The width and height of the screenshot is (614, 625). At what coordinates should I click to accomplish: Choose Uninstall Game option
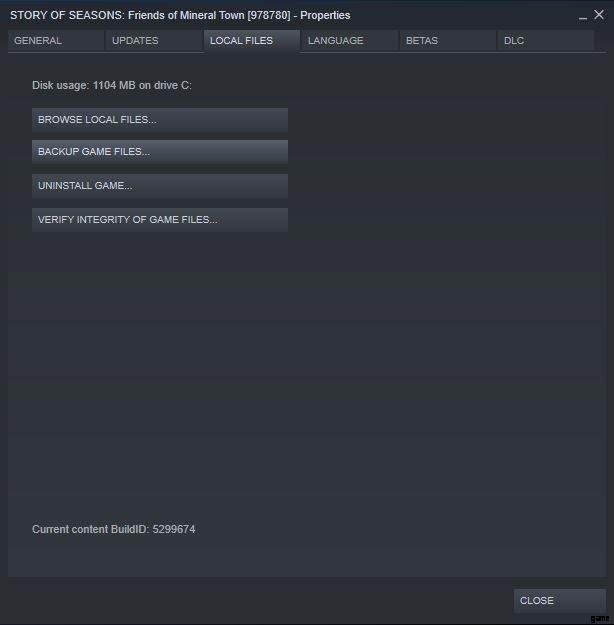160,186
